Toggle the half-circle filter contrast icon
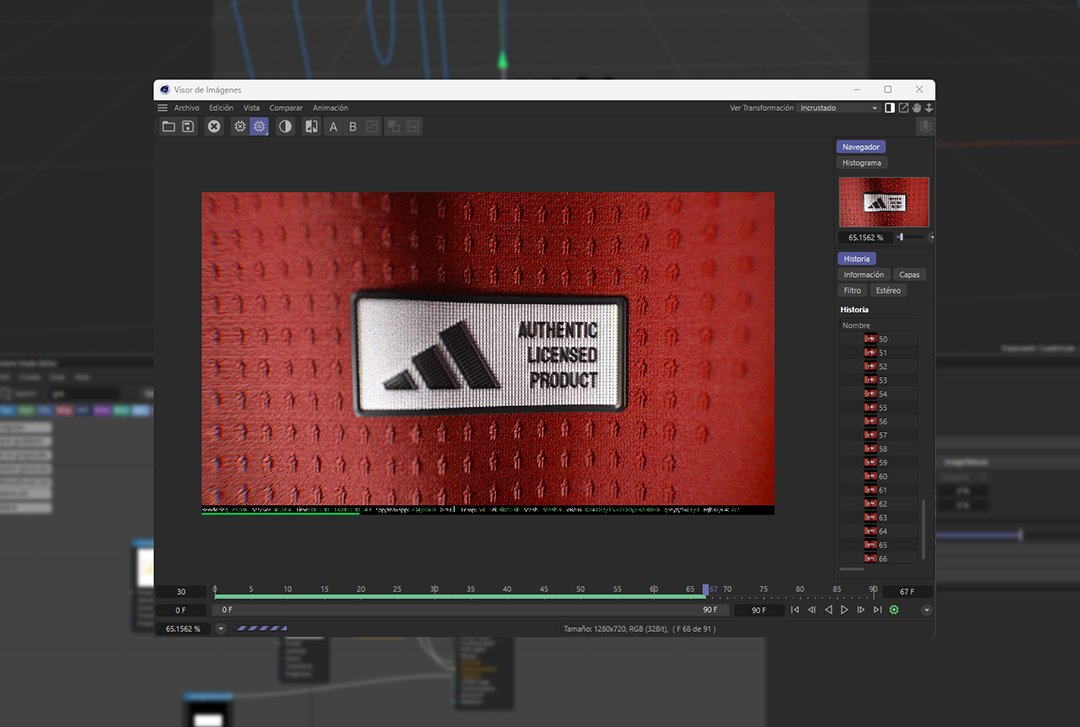The height and width of the screenshot is (727, 1080). (x=284, y=126)
